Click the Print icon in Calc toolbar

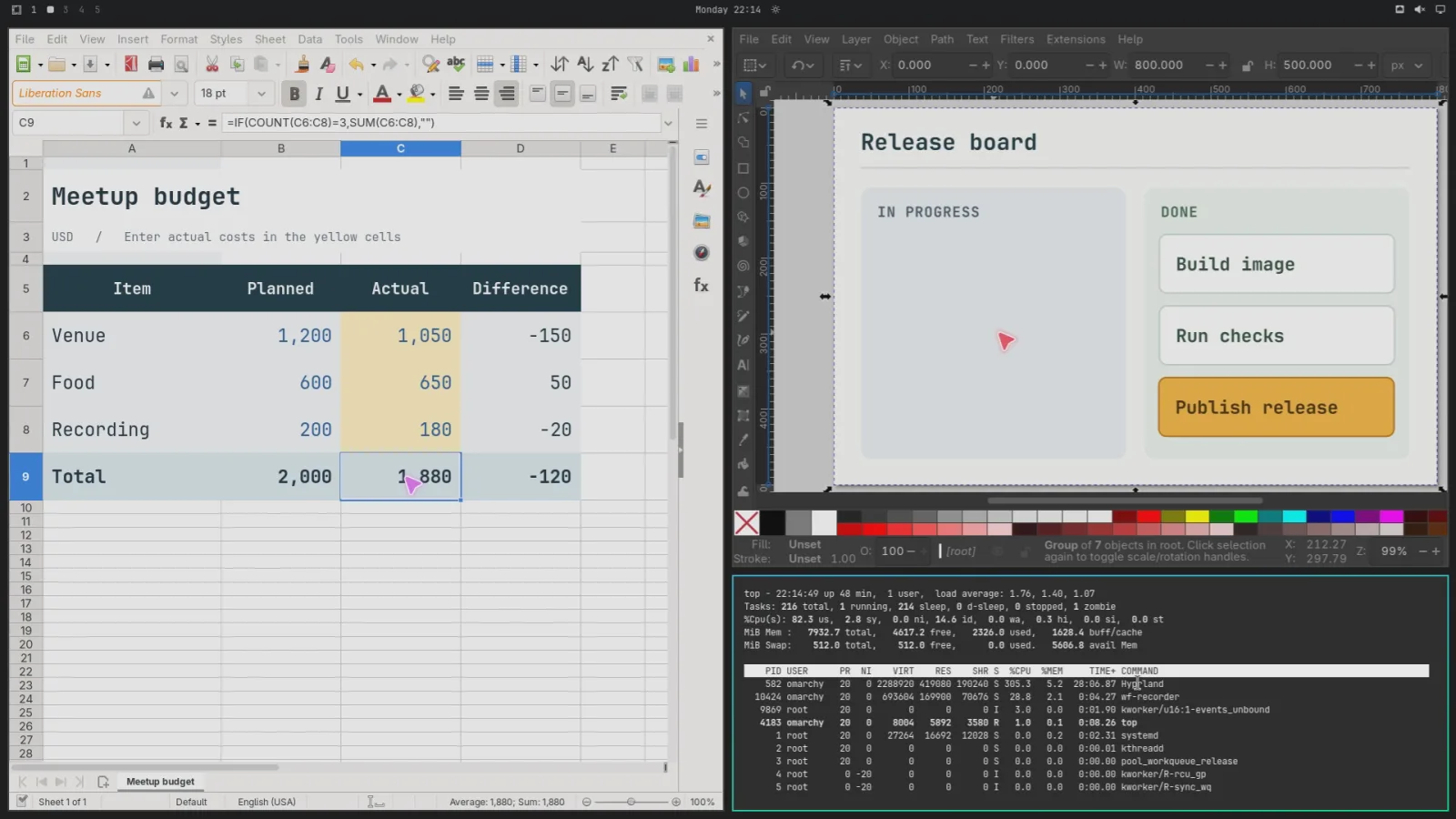pyautogui.click(x=156, y=64)
